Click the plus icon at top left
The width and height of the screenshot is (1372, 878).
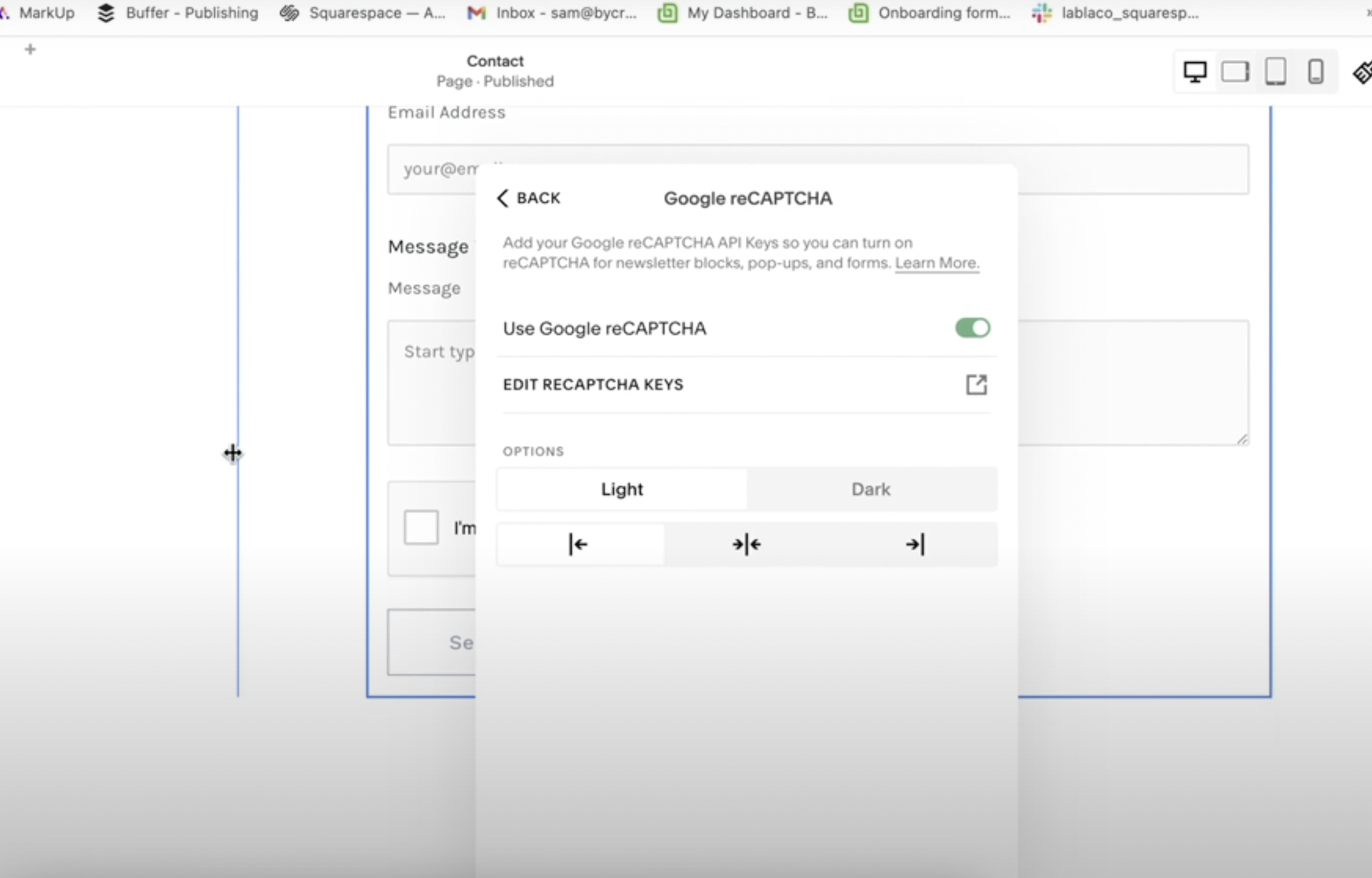pyautogui.click(x=30, y=49)
